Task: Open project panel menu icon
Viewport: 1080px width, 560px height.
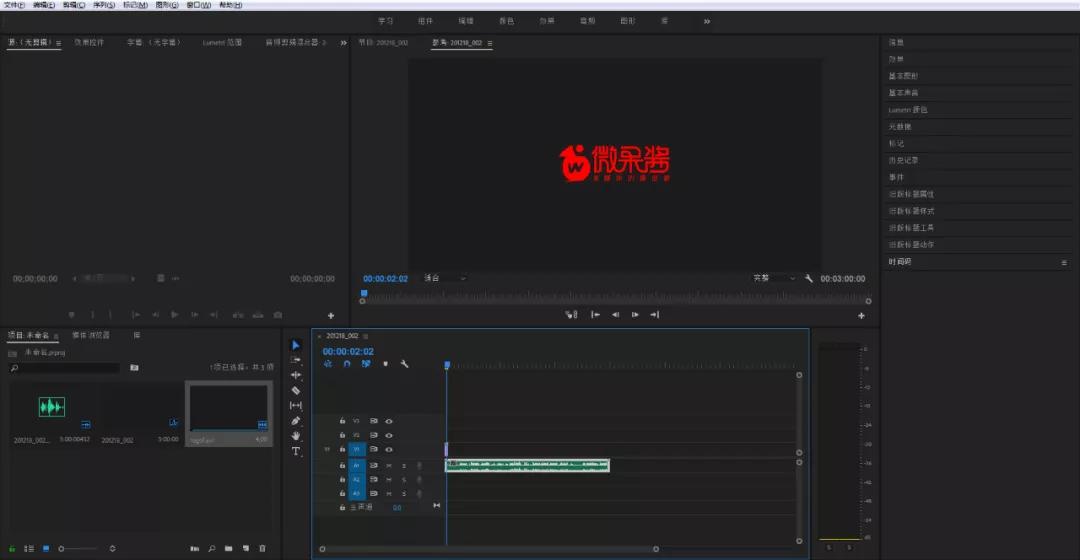Action: (x=56, y=336)
